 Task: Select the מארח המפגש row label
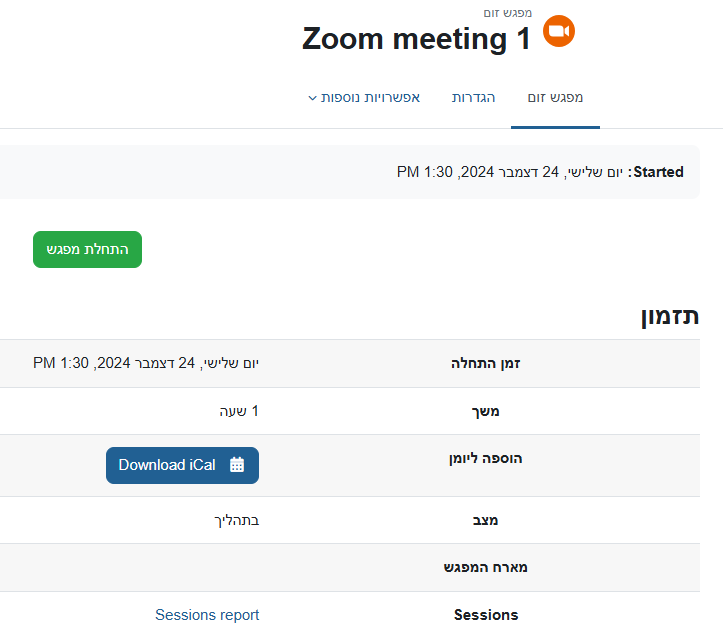pos(485,567)
